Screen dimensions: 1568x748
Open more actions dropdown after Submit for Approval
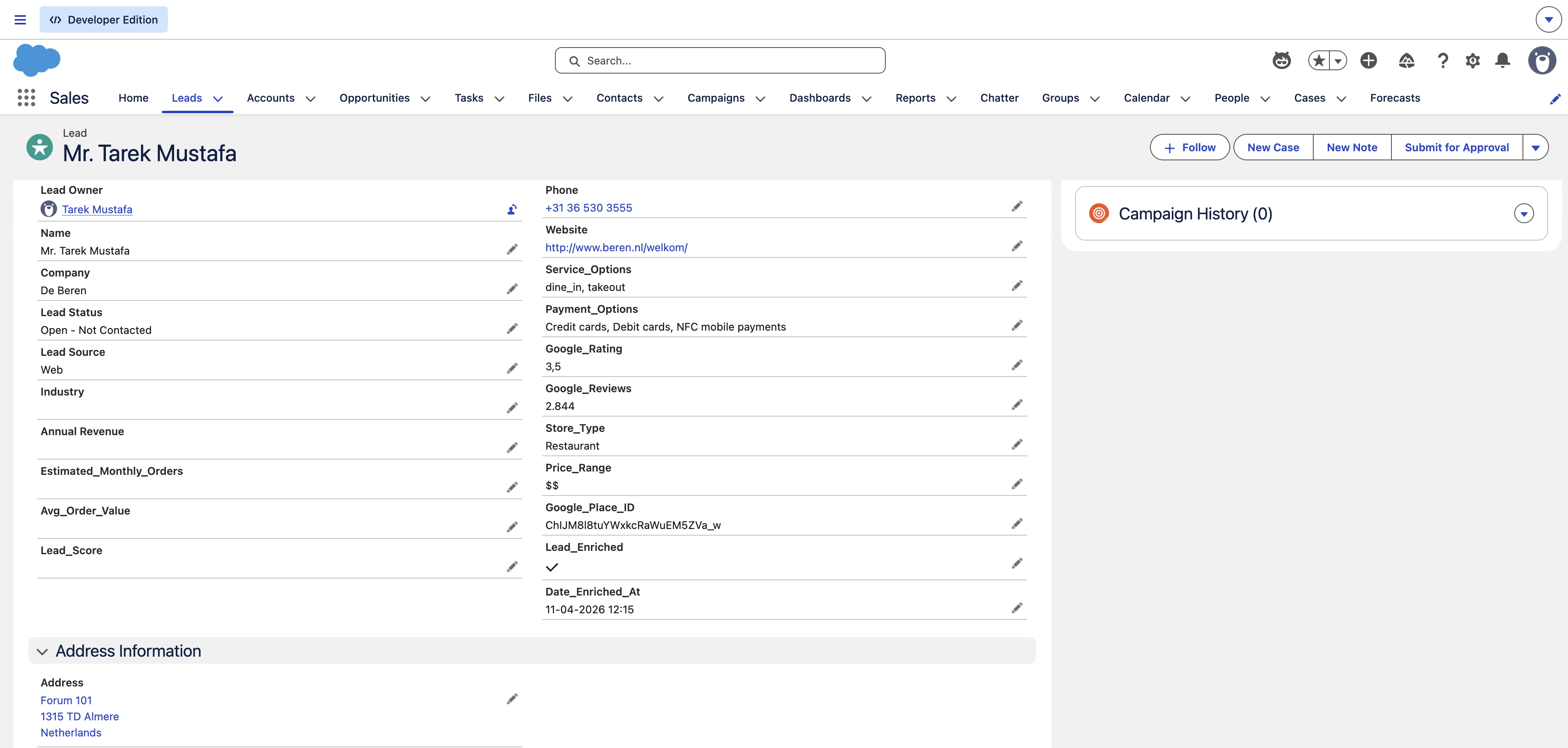tap(1535, 148)
